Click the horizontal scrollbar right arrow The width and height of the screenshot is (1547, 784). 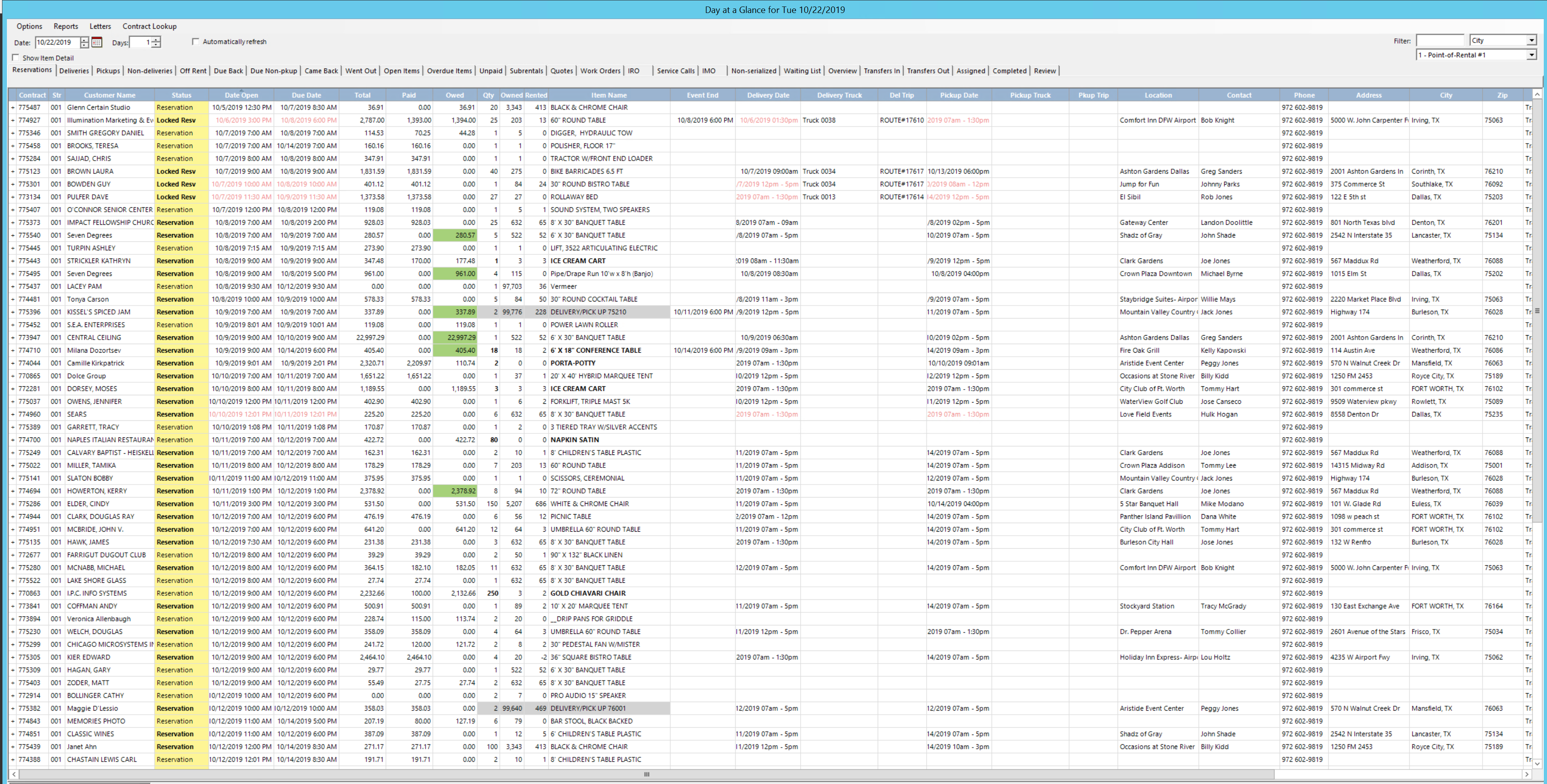coord(1527,774)
